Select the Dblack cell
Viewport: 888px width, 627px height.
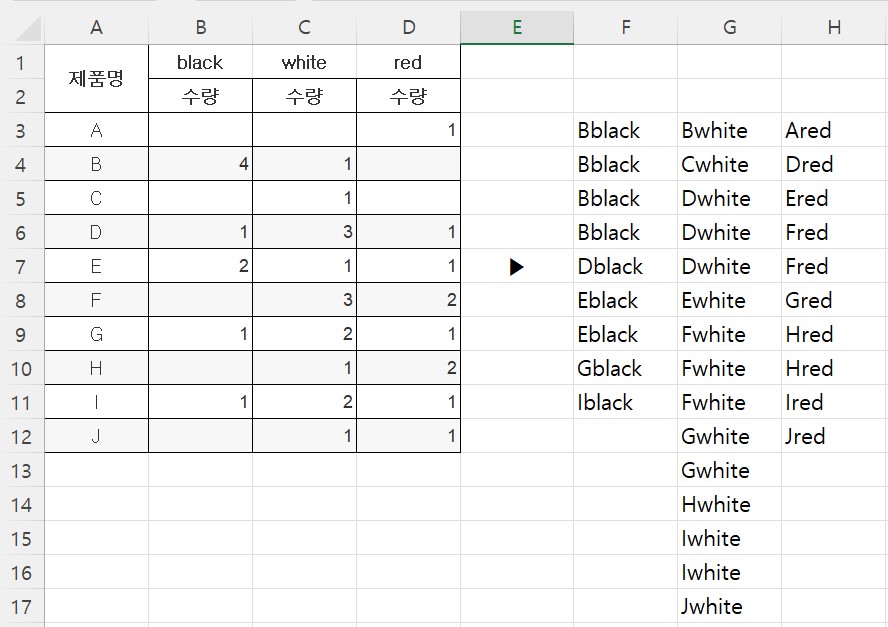(x=626, y=266)
